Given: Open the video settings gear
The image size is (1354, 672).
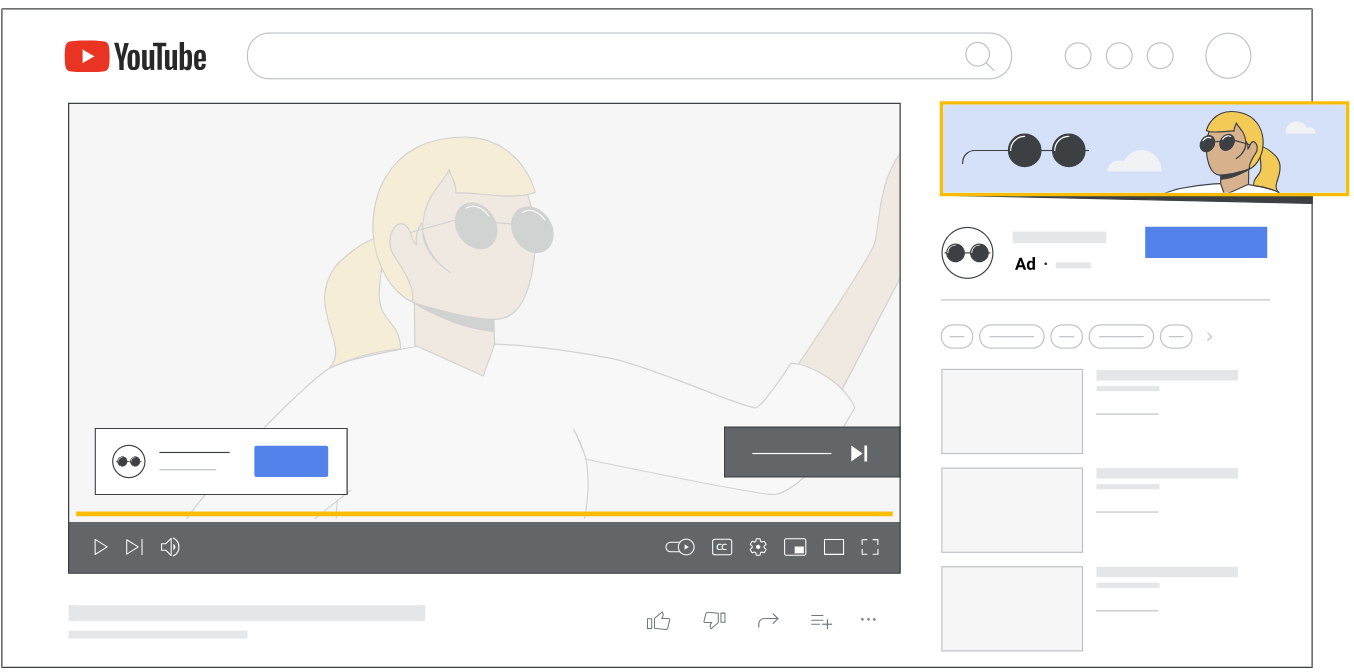Looking at the screenshot, I should coord(758,547).
